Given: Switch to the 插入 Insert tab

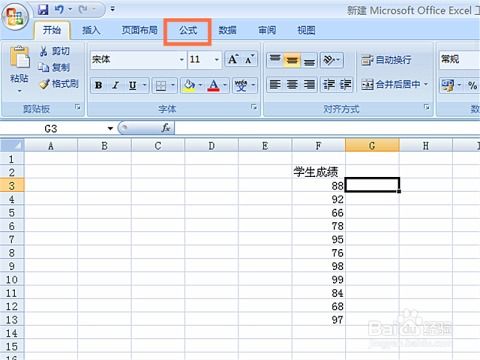Looking at the screenshot, I should coord(91,30).
